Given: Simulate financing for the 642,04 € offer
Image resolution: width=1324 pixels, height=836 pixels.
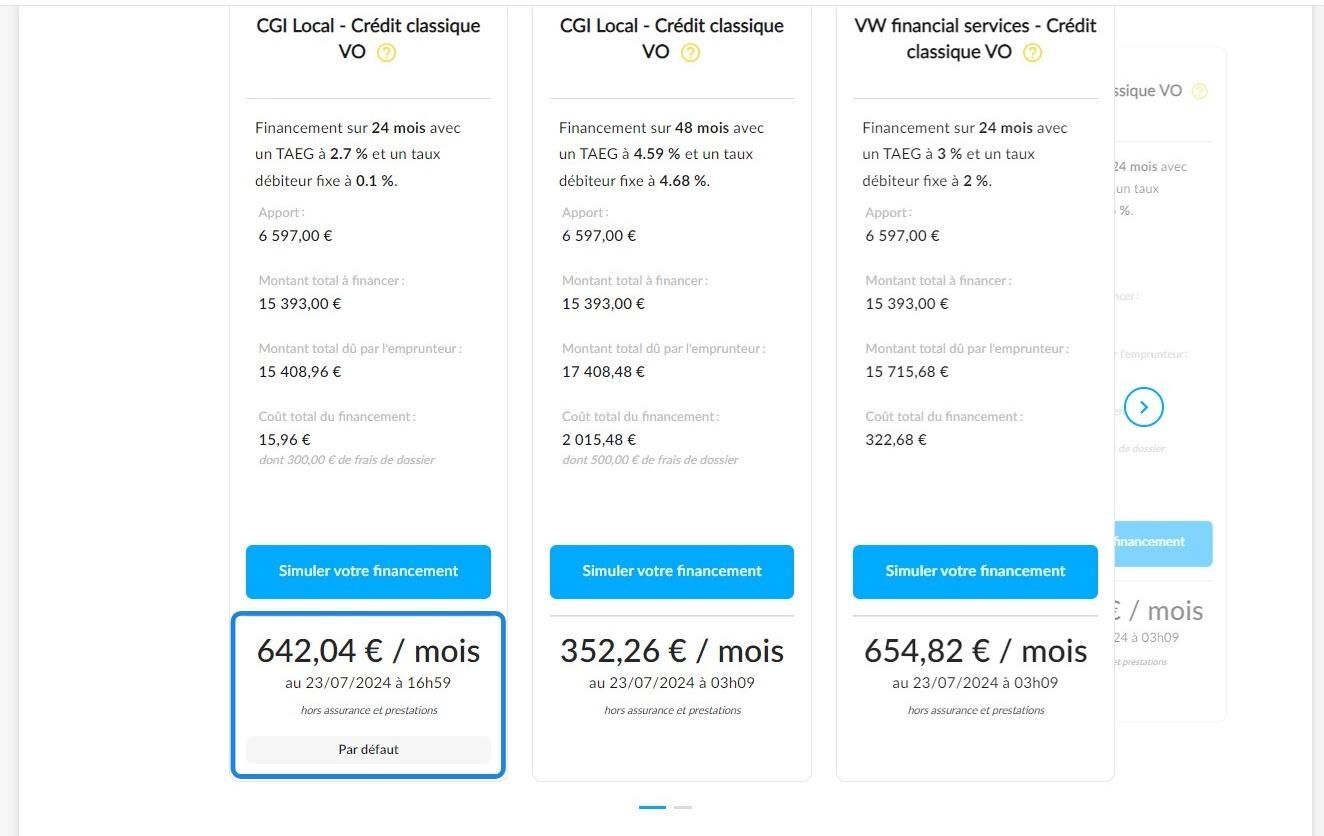Looking at the screenshot, I should pos(368,572).
